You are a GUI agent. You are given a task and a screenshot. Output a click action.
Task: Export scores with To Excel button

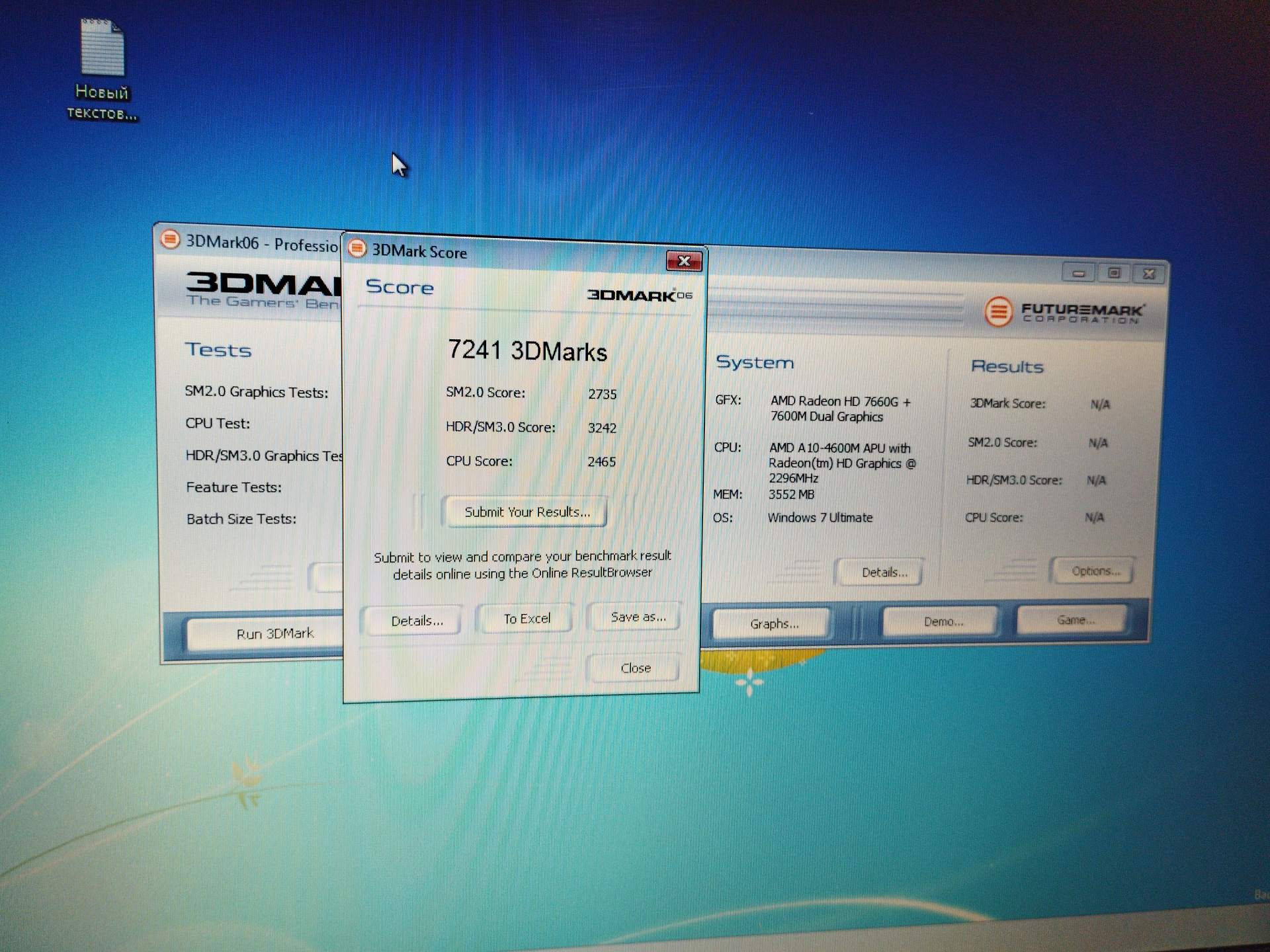[527, 619]
